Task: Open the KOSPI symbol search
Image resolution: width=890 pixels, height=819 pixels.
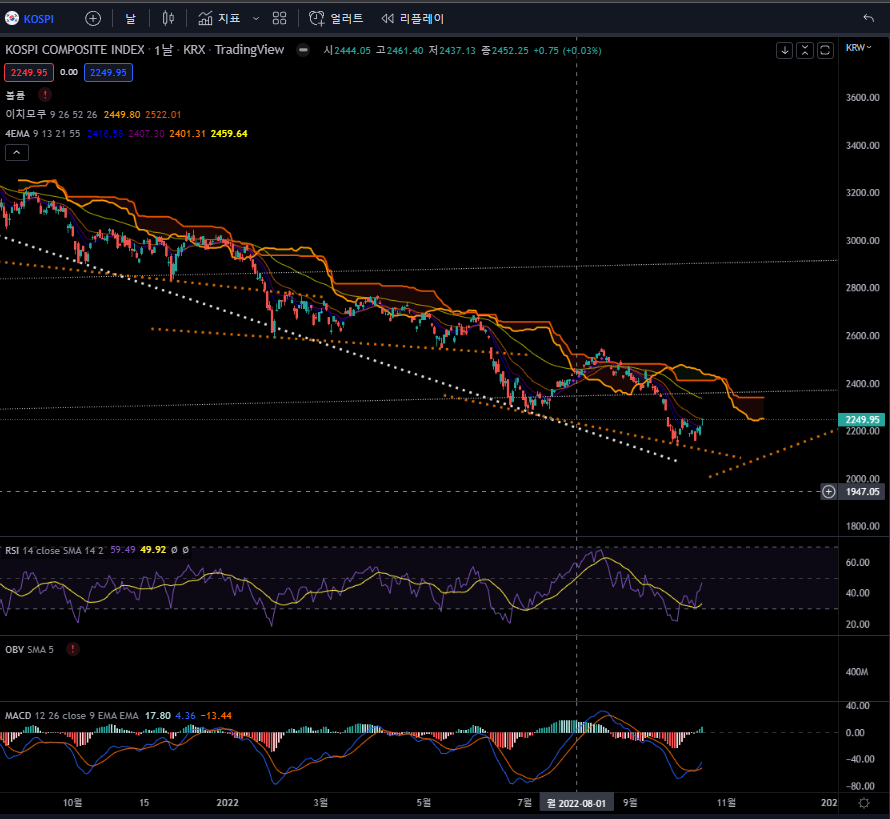Action: [x=30, y=19]
